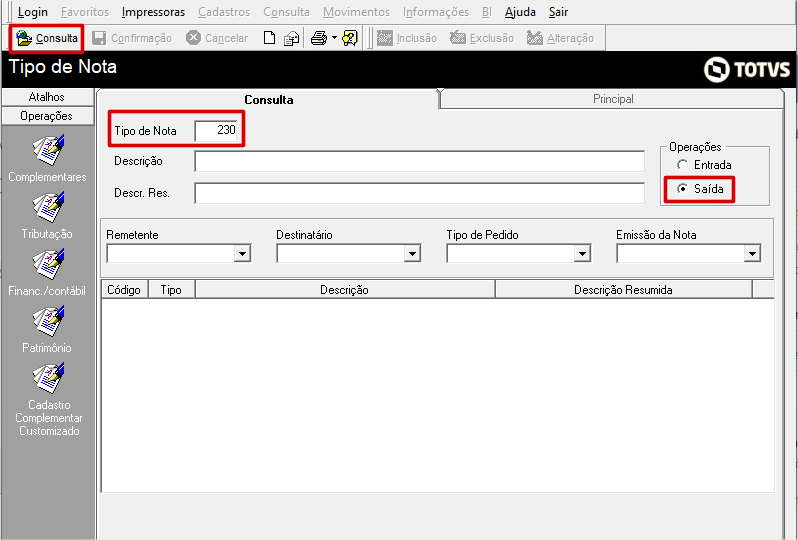Switch to the Principal tab

point(613,99)
